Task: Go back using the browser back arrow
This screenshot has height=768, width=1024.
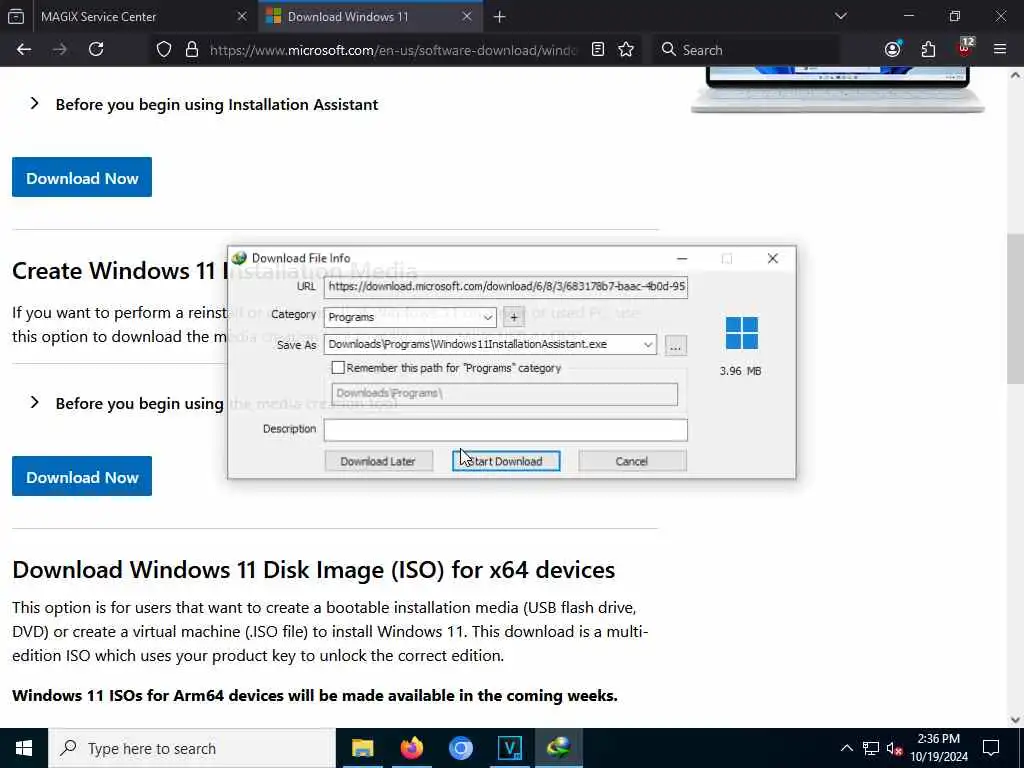Action: pyautogui.click(x=24, y=50)
